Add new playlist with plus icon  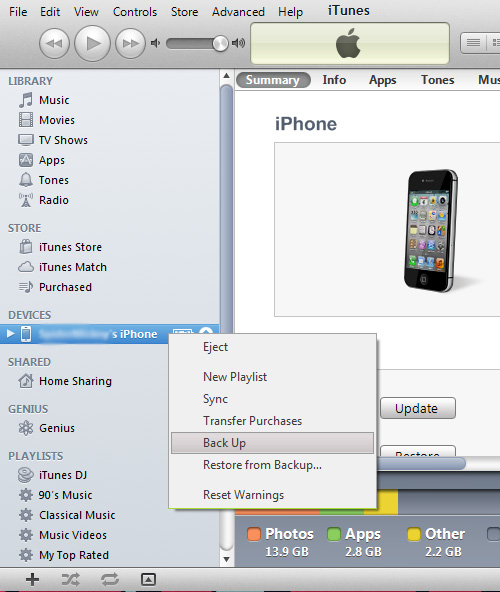point(32,579)
